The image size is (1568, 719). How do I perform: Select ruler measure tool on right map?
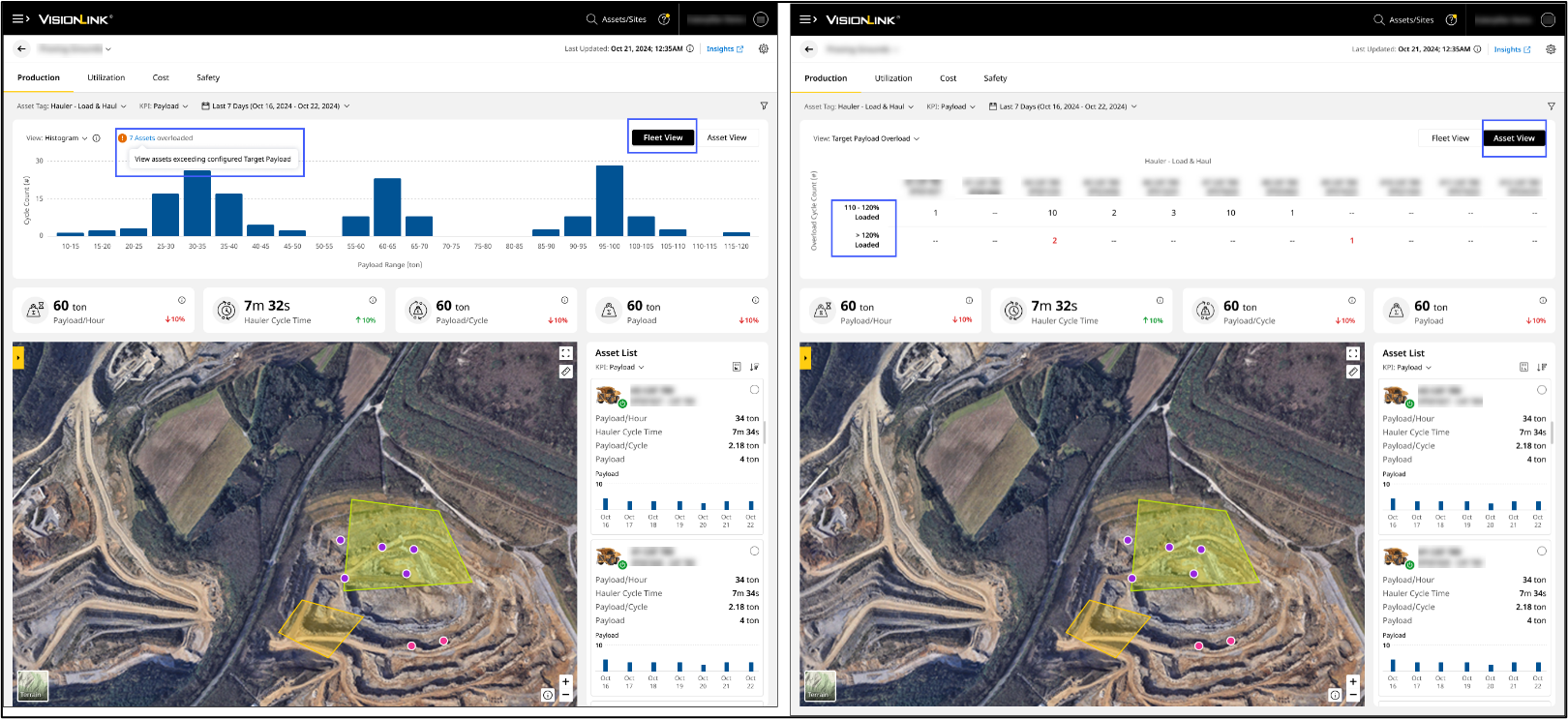pos(1353,372)
